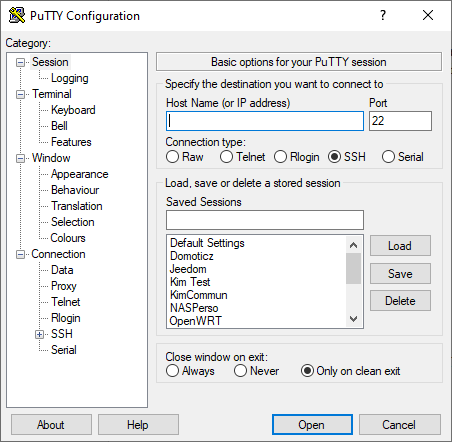Close the PuTTY Configuration window
This screenshot has height=442, width=452.
[x=428, y=15]
